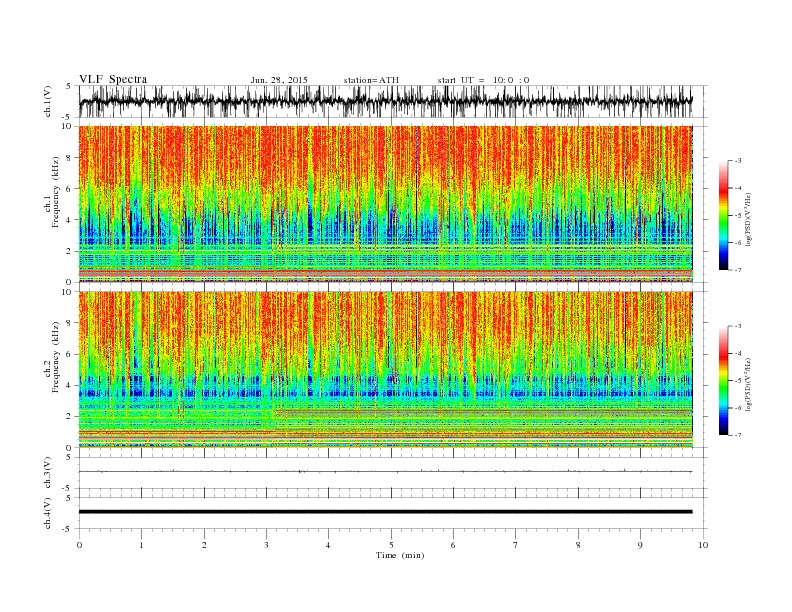Click the "ch.1(V)" axis label
Screen dimensions: 792x612
point(48,101)
